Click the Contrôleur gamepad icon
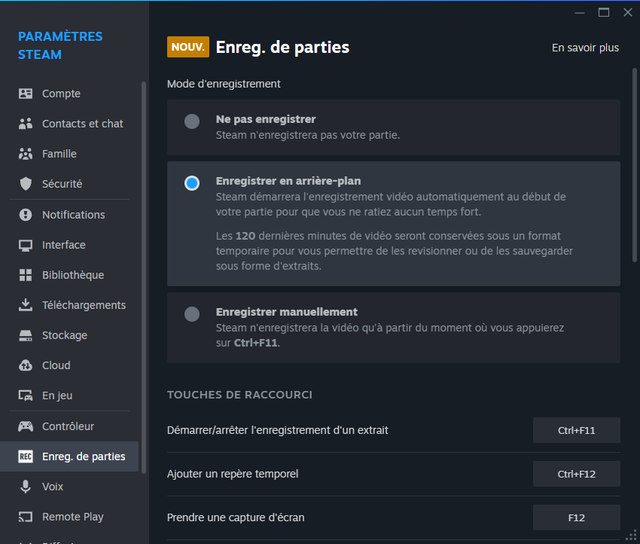Screen dimensions: 640x544 [25, 426]
